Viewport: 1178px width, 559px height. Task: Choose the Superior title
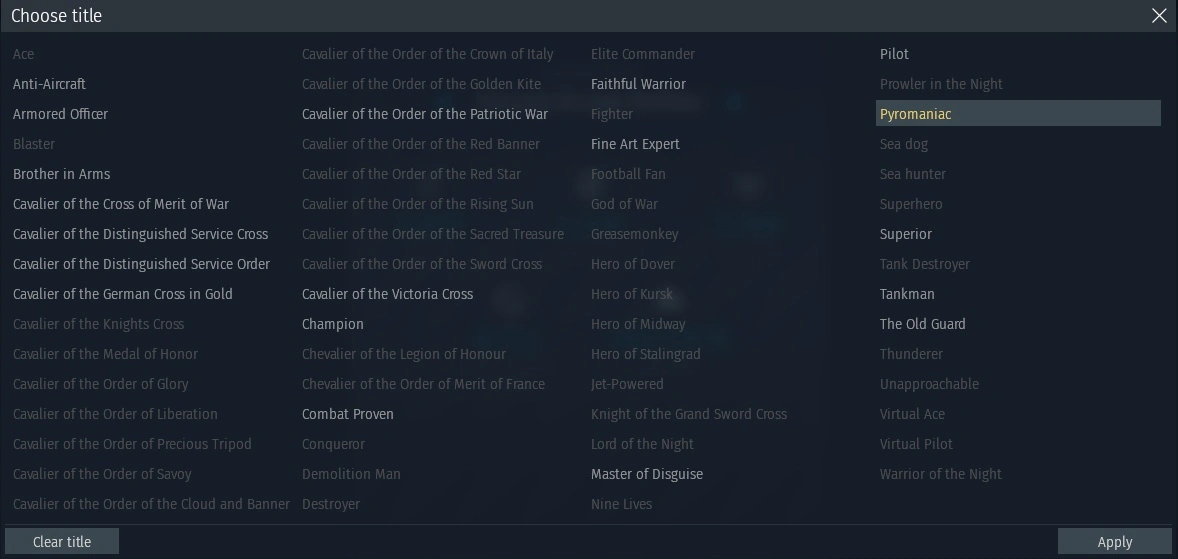905,234
